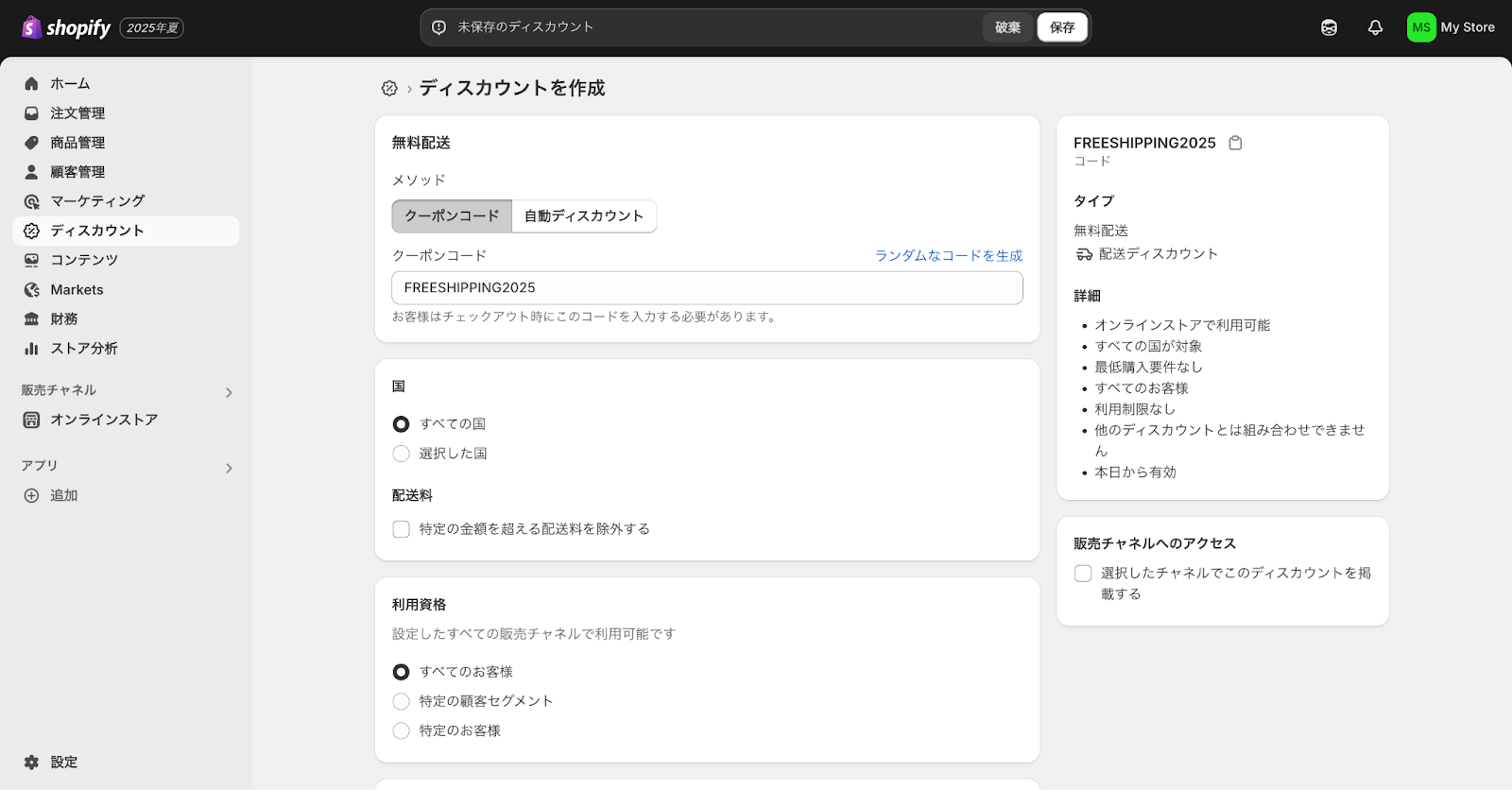The height and width of the screenshot is (790, 1512).
Task: Click the ディスカウントを作成 page title
Action: pyautogui.click(x=512, y=88)
